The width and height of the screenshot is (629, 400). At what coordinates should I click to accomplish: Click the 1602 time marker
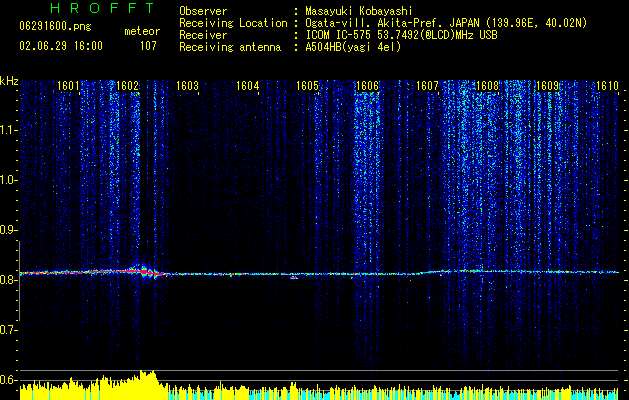[128, 86]
